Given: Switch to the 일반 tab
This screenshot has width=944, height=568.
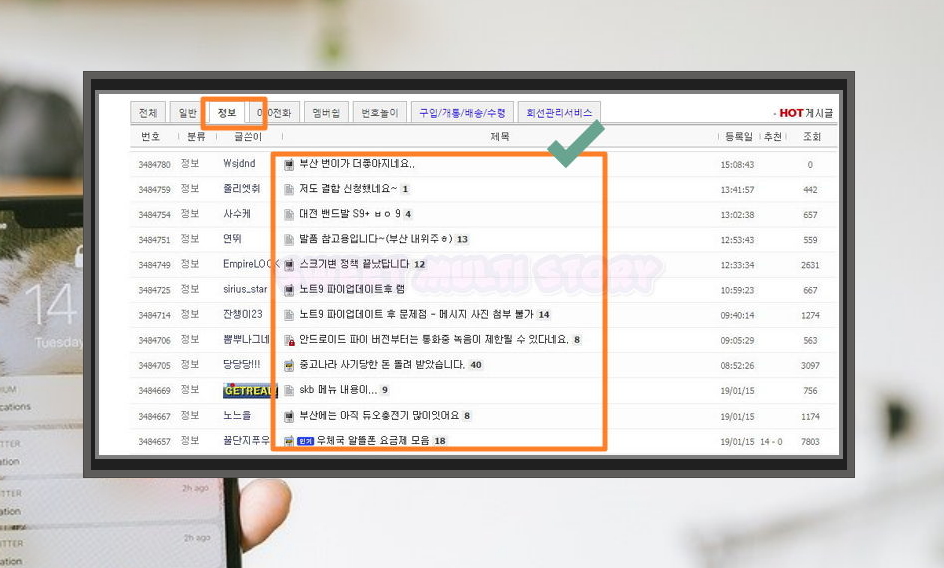Looking at the screenshot, I should [187, 113].
